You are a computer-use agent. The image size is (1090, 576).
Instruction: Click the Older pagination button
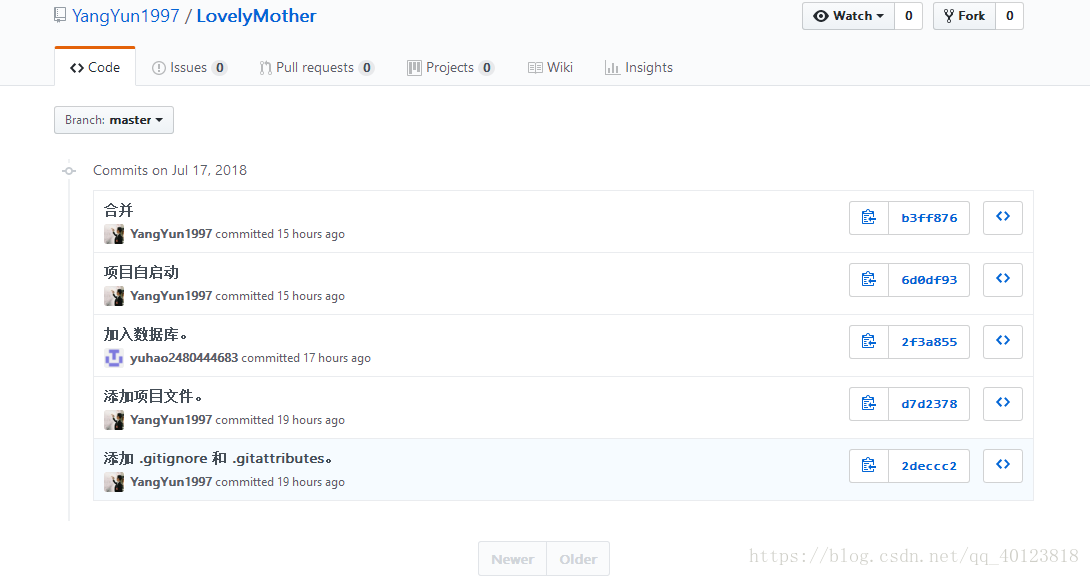click(x=578, y=559)
